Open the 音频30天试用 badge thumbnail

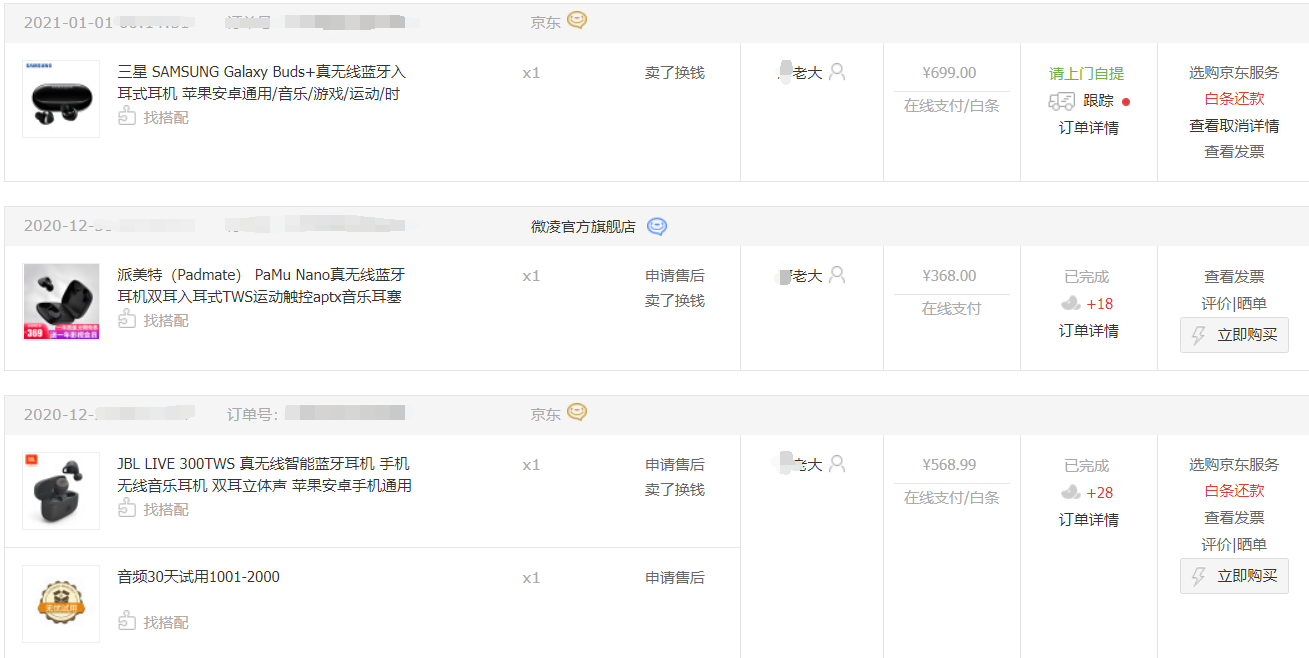tap(61, 604)
